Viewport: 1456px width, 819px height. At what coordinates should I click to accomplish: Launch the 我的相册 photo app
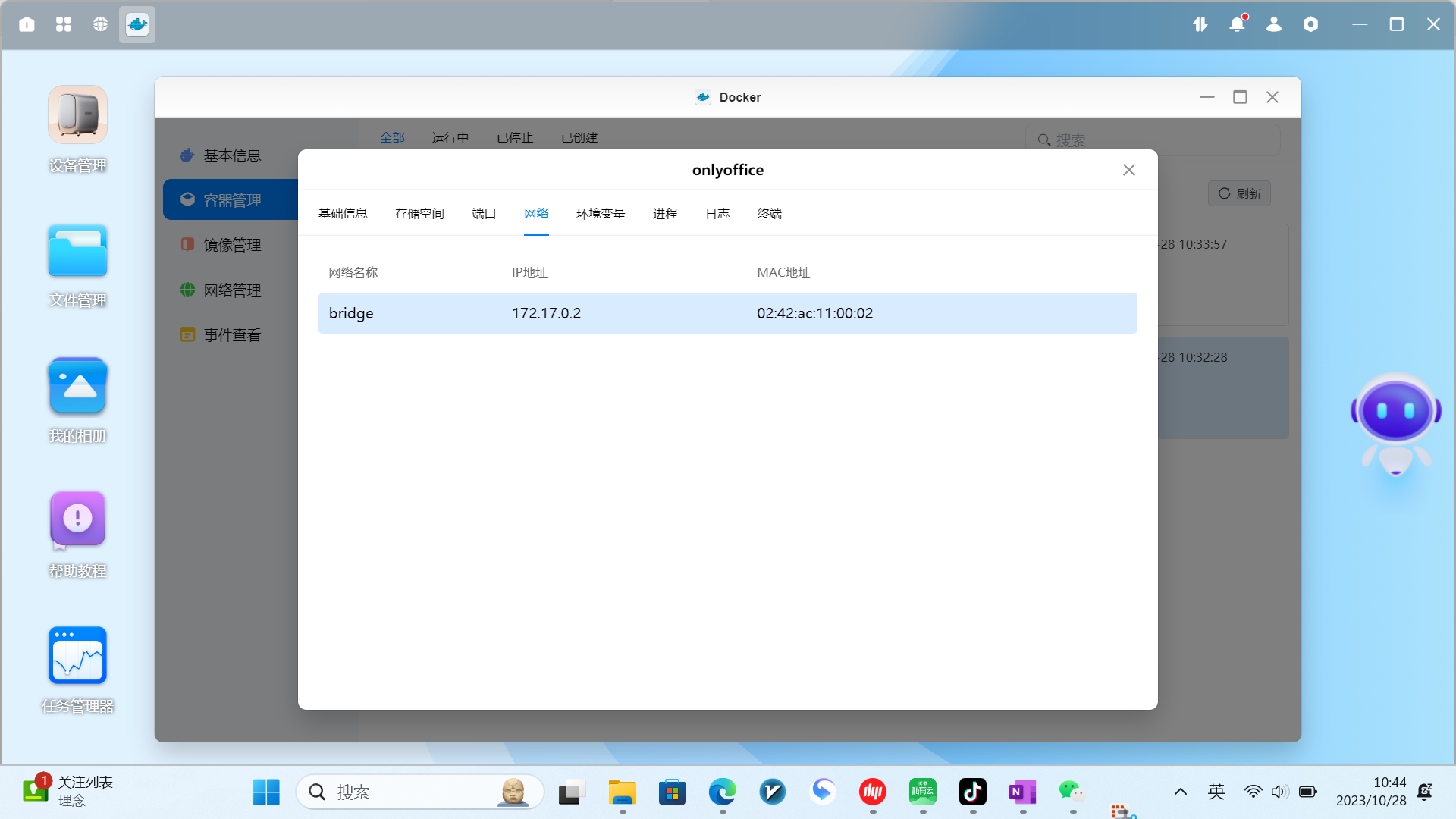coord(77,387)
